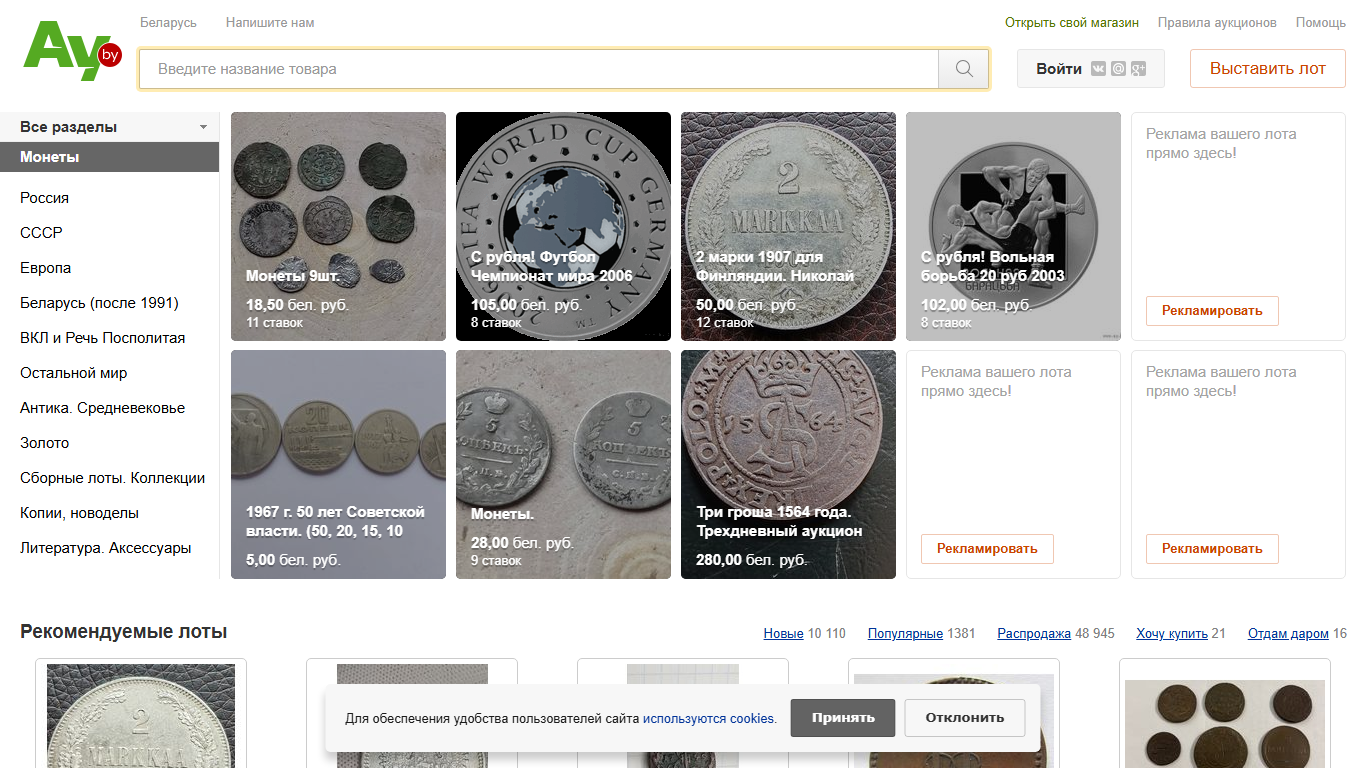Open the 2 марки 1907 lot card

coord(788,226)
